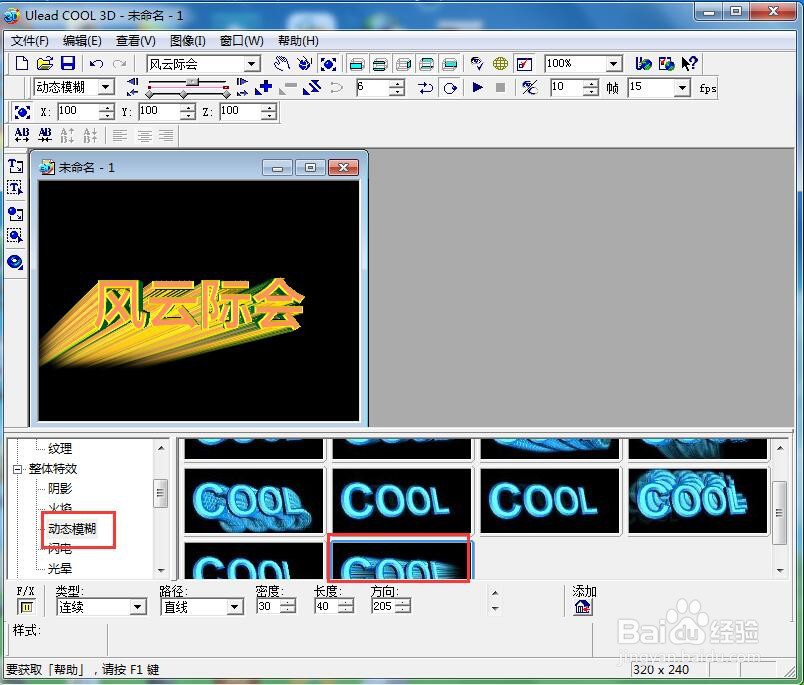The height and width of the screenshot is (685, 804).
Task: Toggle the F/X effect enable button
Action: [26, 607]
